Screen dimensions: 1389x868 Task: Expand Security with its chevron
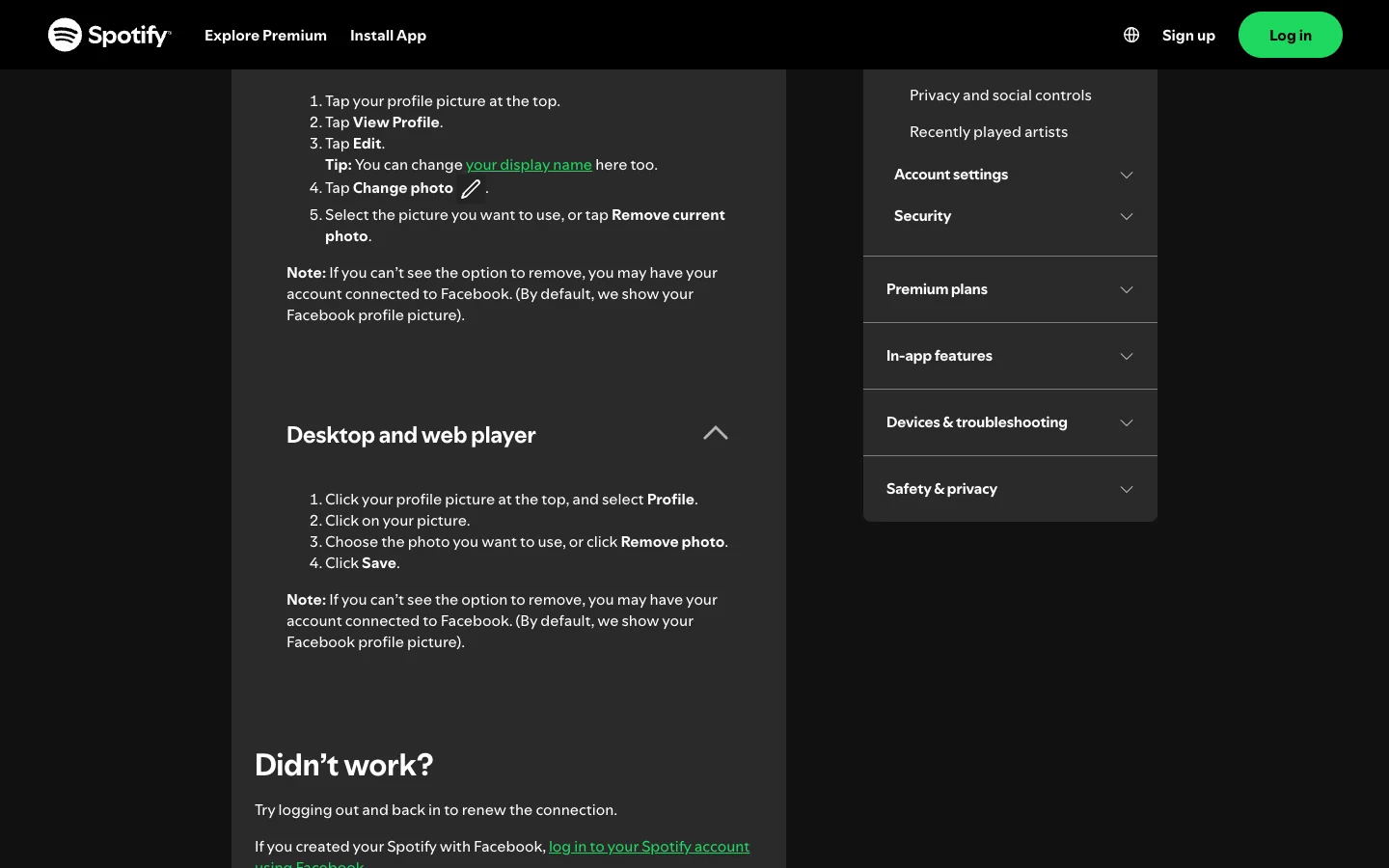click(x=1127, y=216)
